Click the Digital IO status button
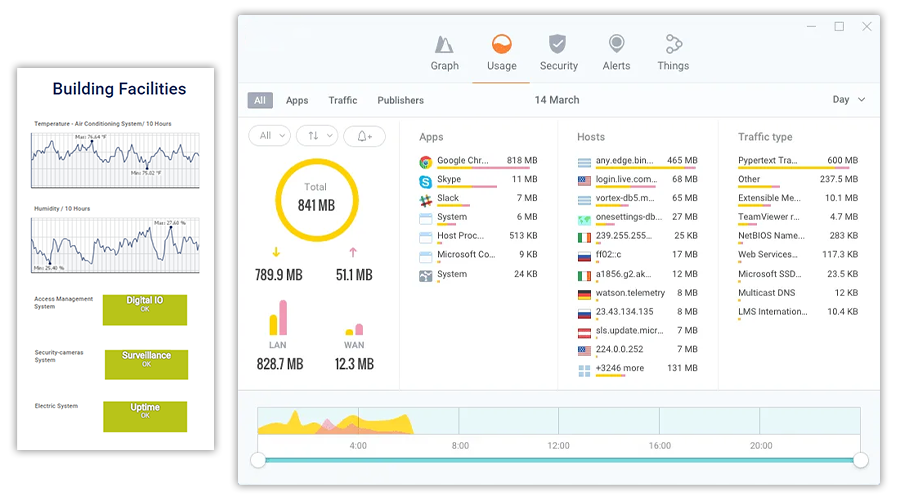 click(145, 310)
